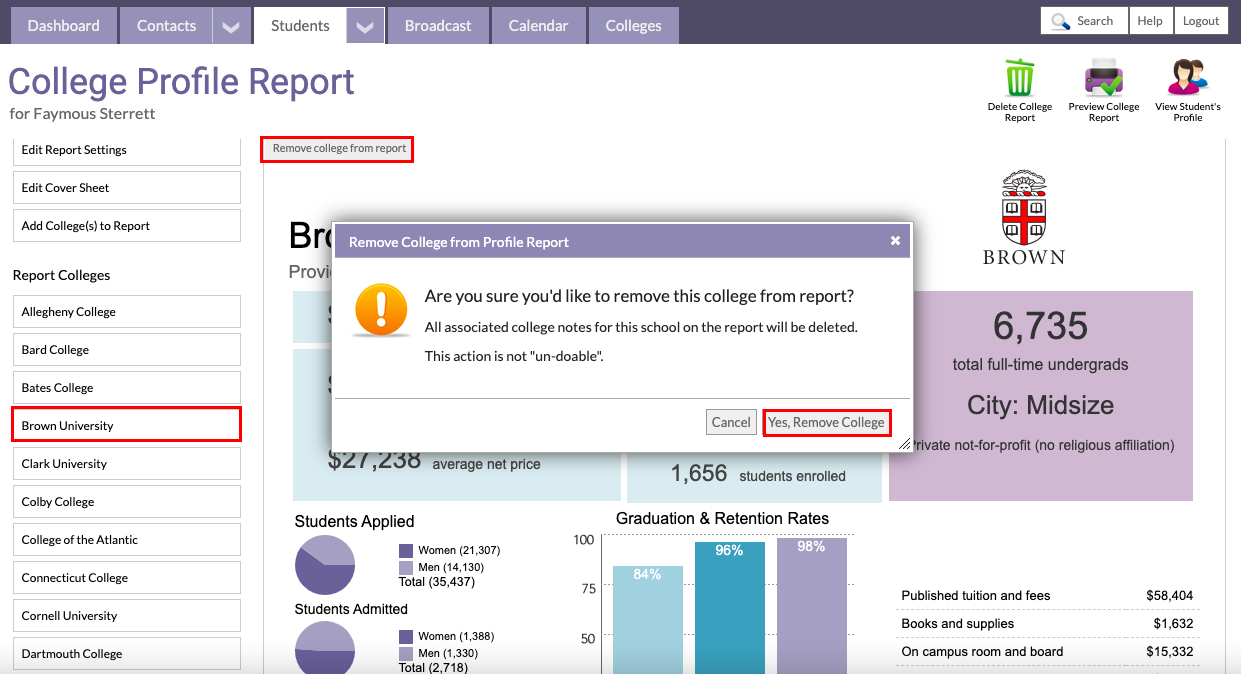
Task: Click the Students Applied pie chart
Action: (325, 565)
